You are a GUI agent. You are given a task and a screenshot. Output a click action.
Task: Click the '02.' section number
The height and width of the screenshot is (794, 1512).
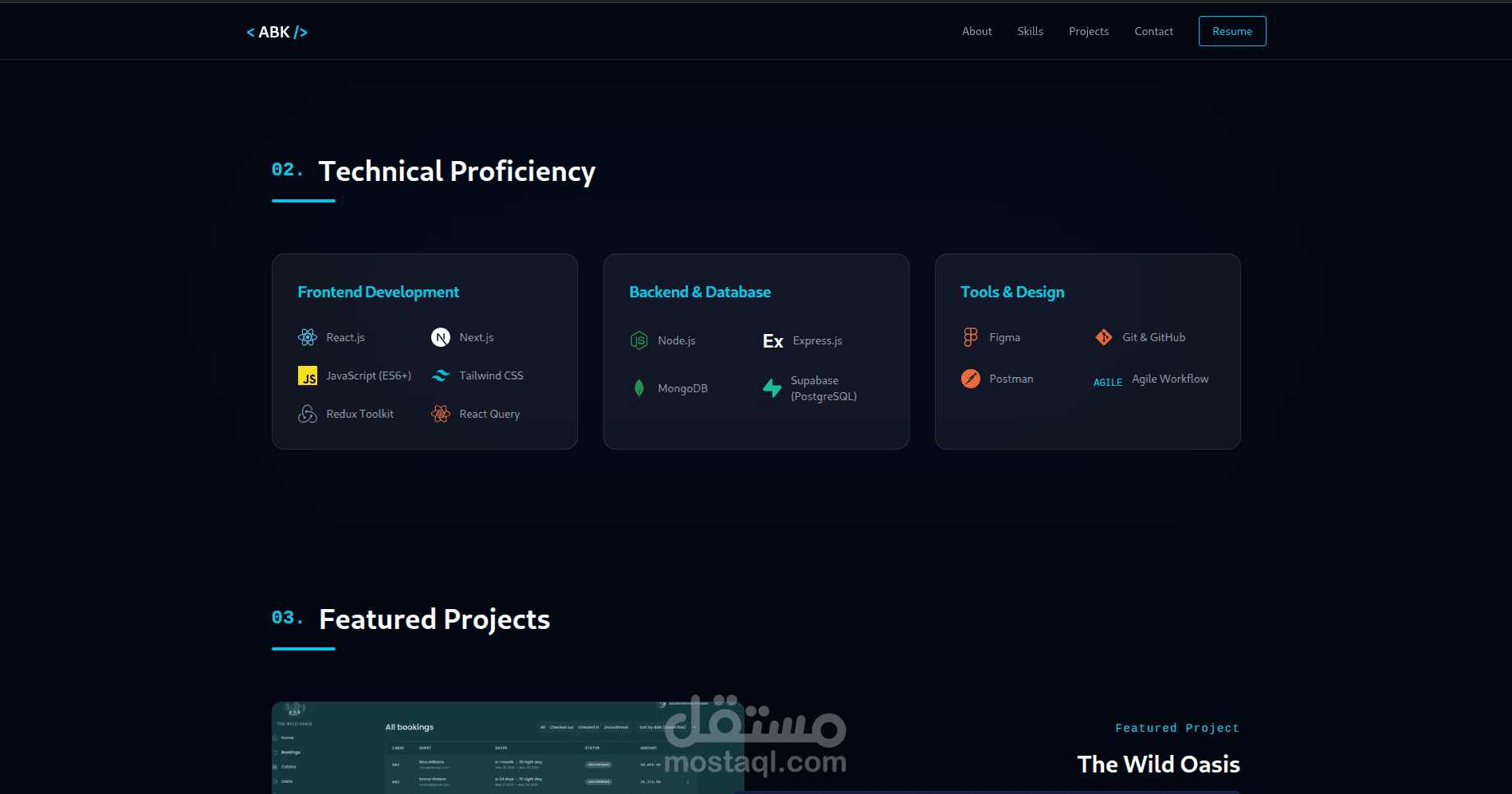[x=287, y=169]
